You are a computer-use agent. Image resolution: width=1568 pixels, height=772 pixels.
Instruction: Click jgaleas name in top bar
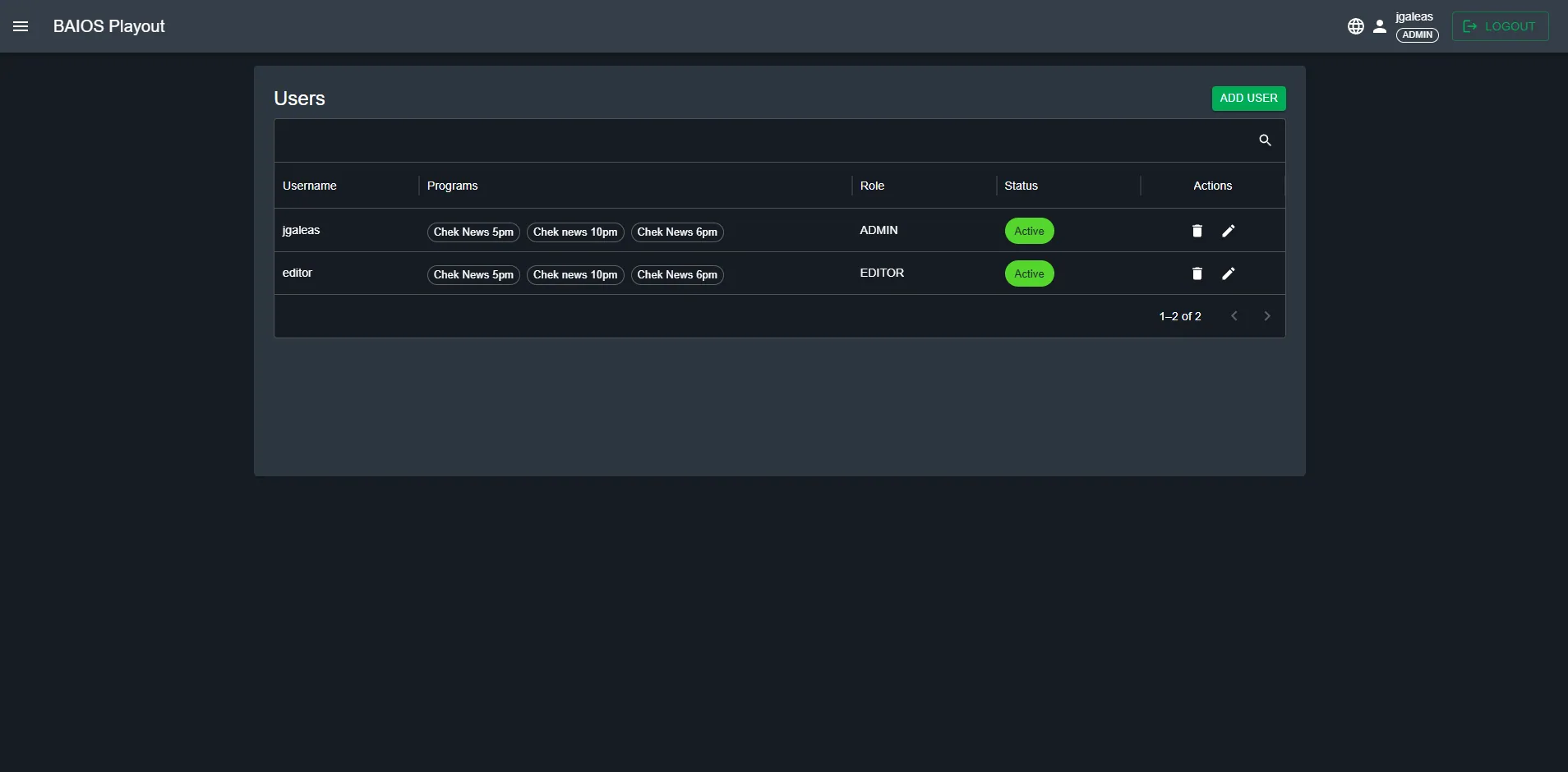tap(1414, 16)
